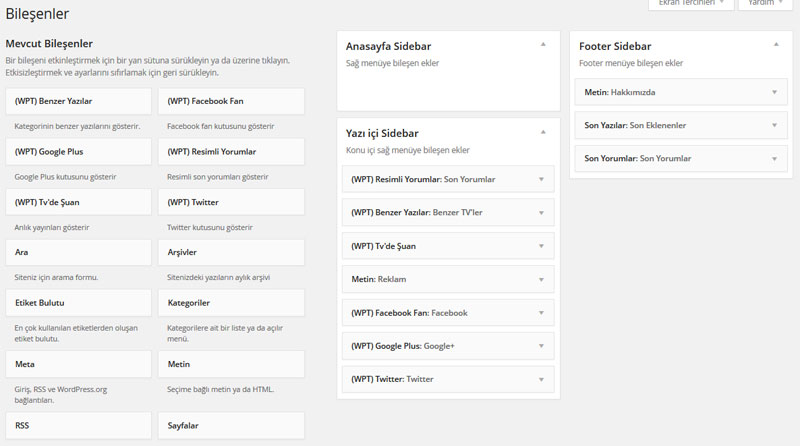Click the Son Yazılar: Son Eklenenler title
The width and height of the screenshot is (800, 446).
coord(635,126)
